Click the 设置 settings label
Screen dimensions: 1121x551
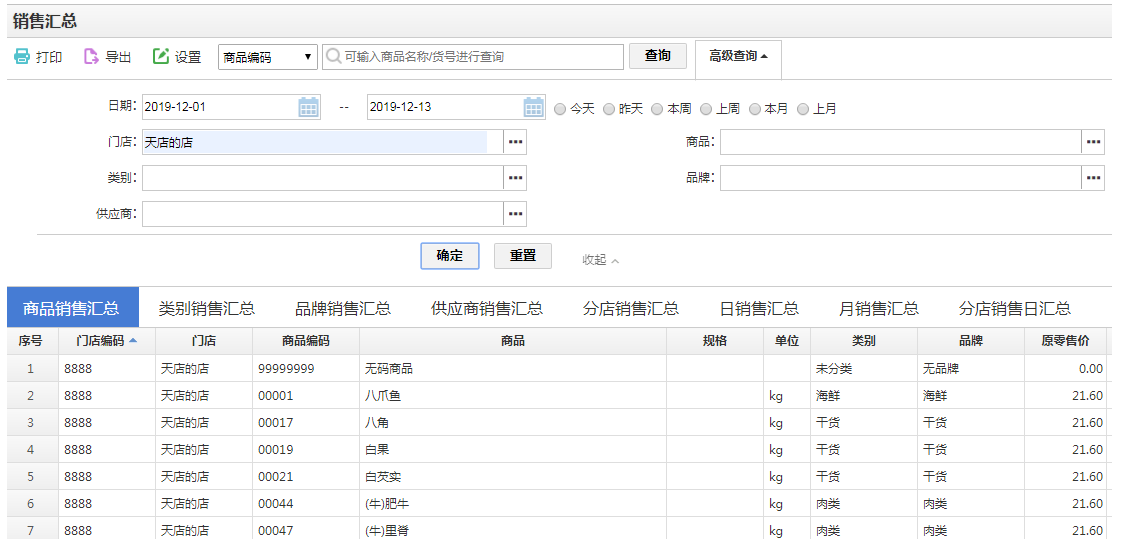click(x=188, y=58)
